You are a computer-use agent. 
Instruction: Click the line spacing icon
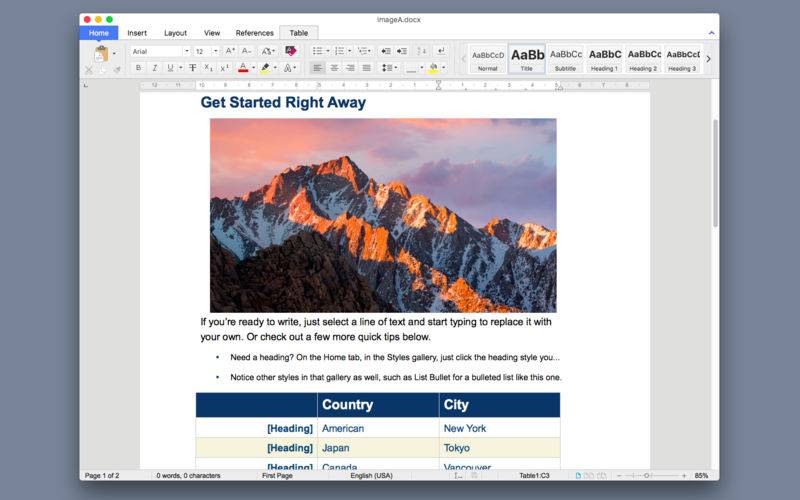coord(387,68)
